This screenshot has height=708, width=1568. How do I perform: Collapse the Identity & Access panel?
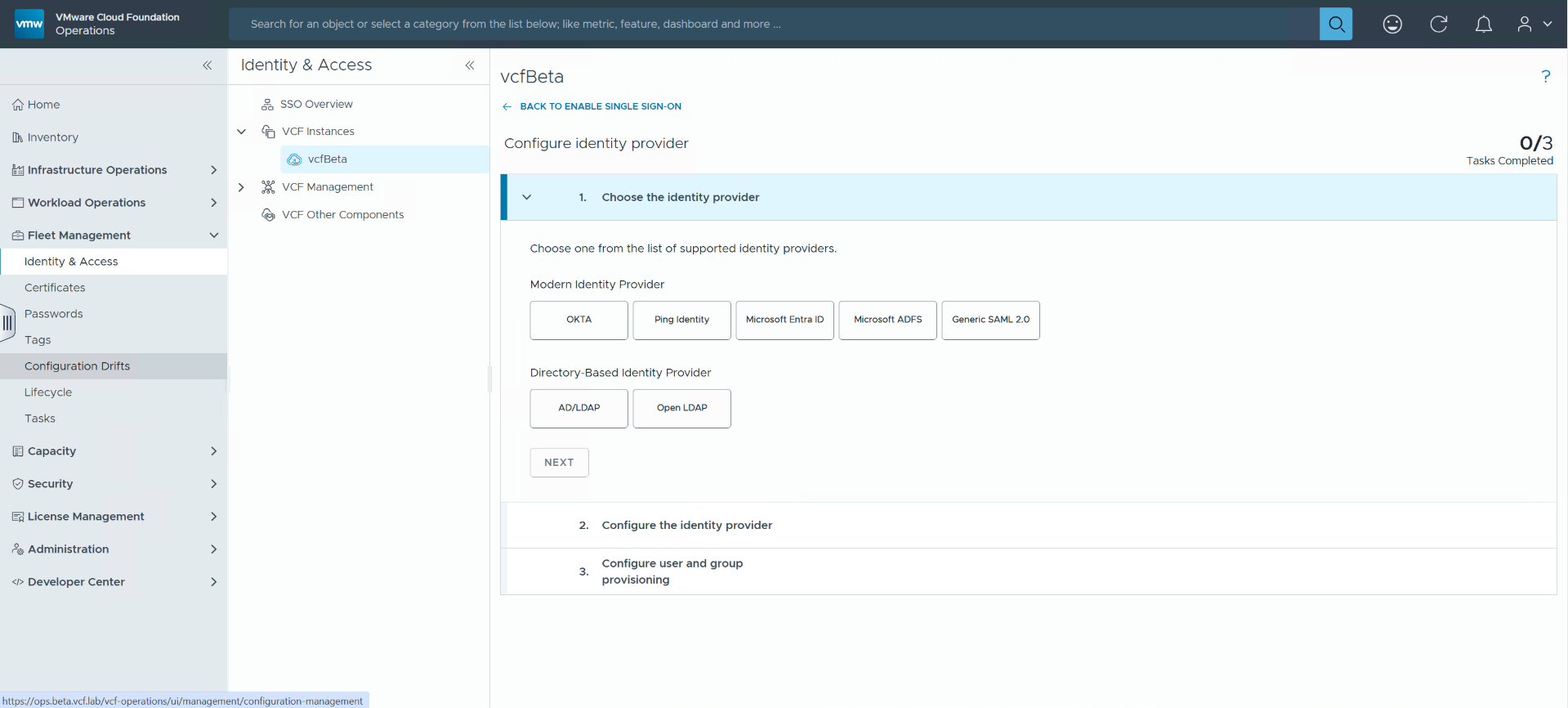coord(470,65)
